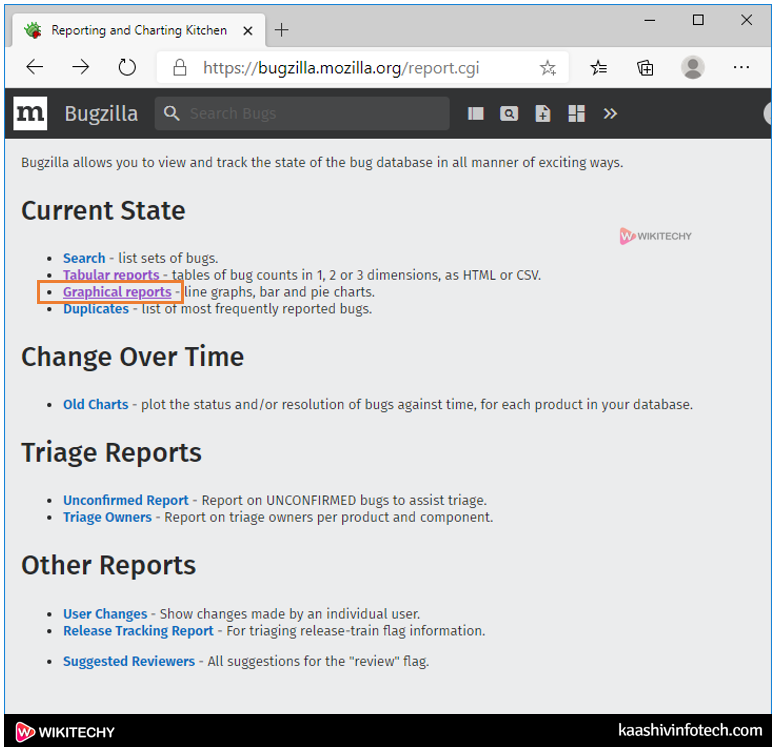Screen dimensions: 774x750
Task: Go back with the browser back arrow
Action: [x=35, y=67]
